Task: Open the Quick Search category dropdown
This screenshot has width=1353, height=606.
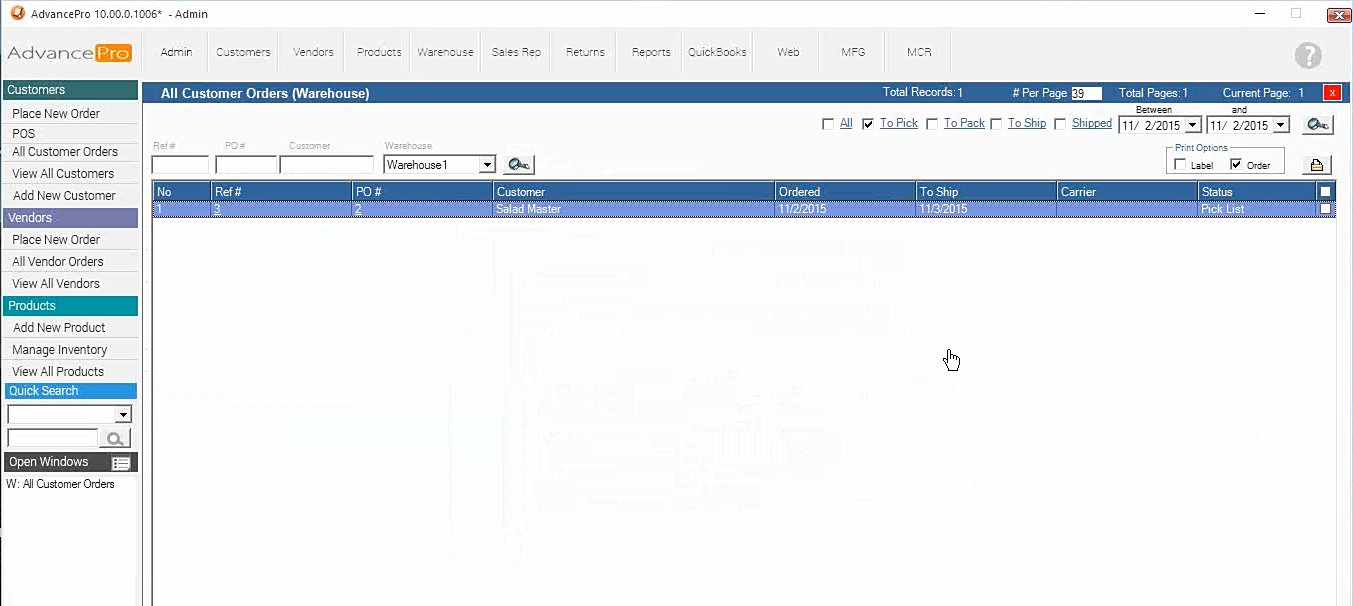Action: click(x=123, y=415)
